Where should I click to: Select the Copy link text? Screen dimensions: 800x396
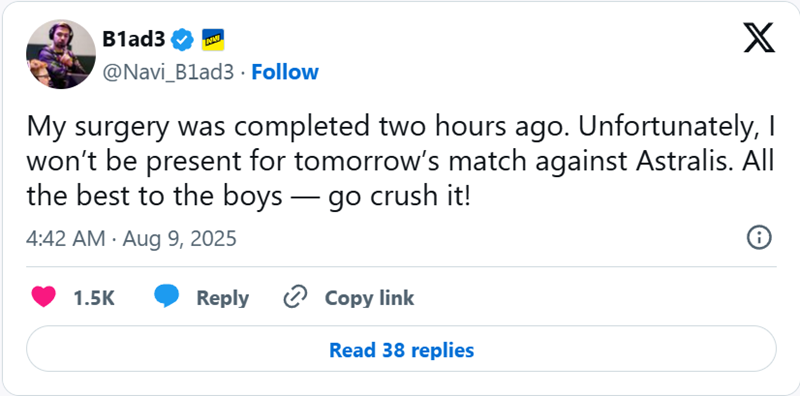coord(369,299)
